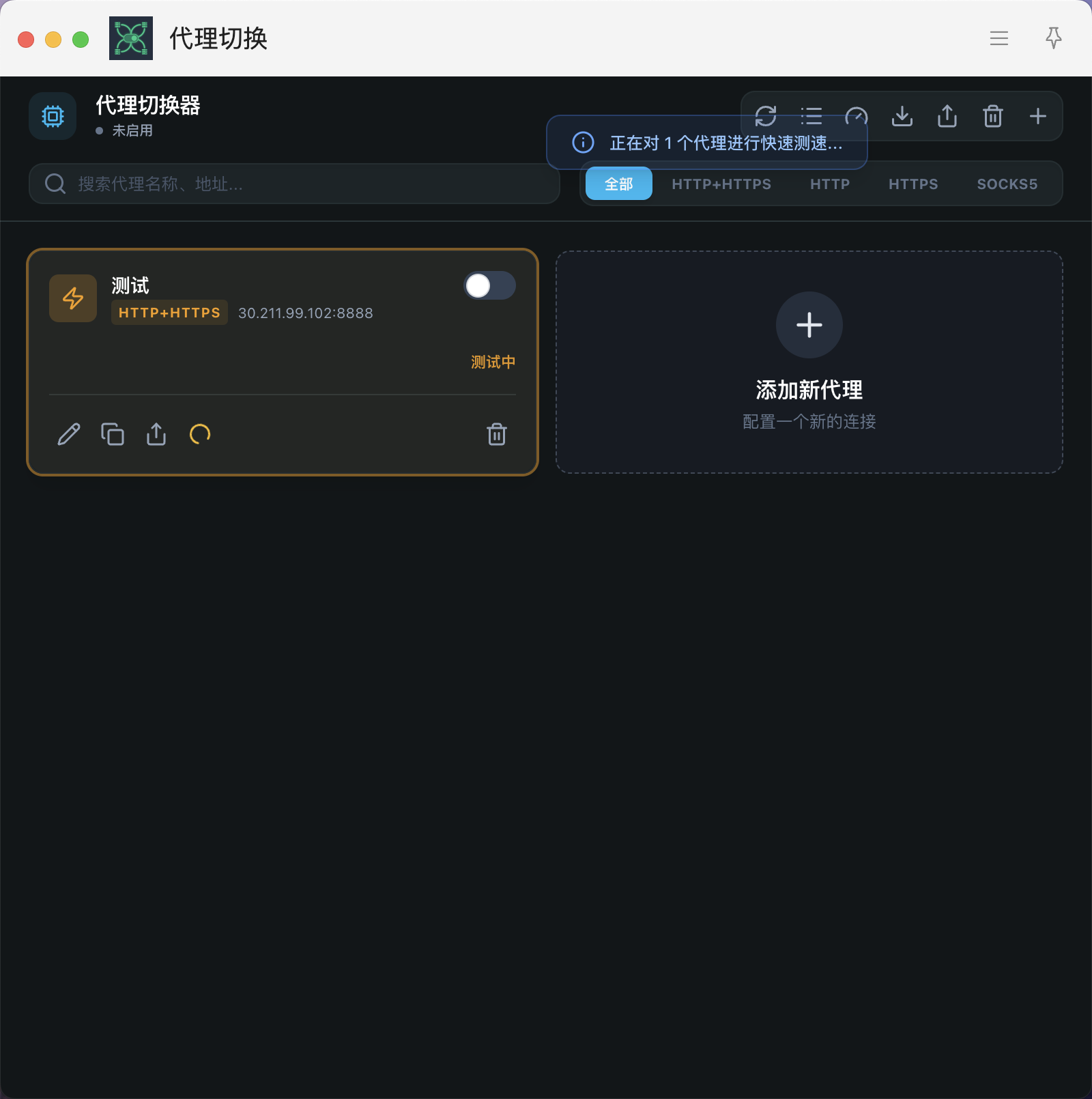Image resolution: width=1092 pixels, height=1099 pixels.
Task: Share the 测试 proxy card
Action: coord(156,434)
